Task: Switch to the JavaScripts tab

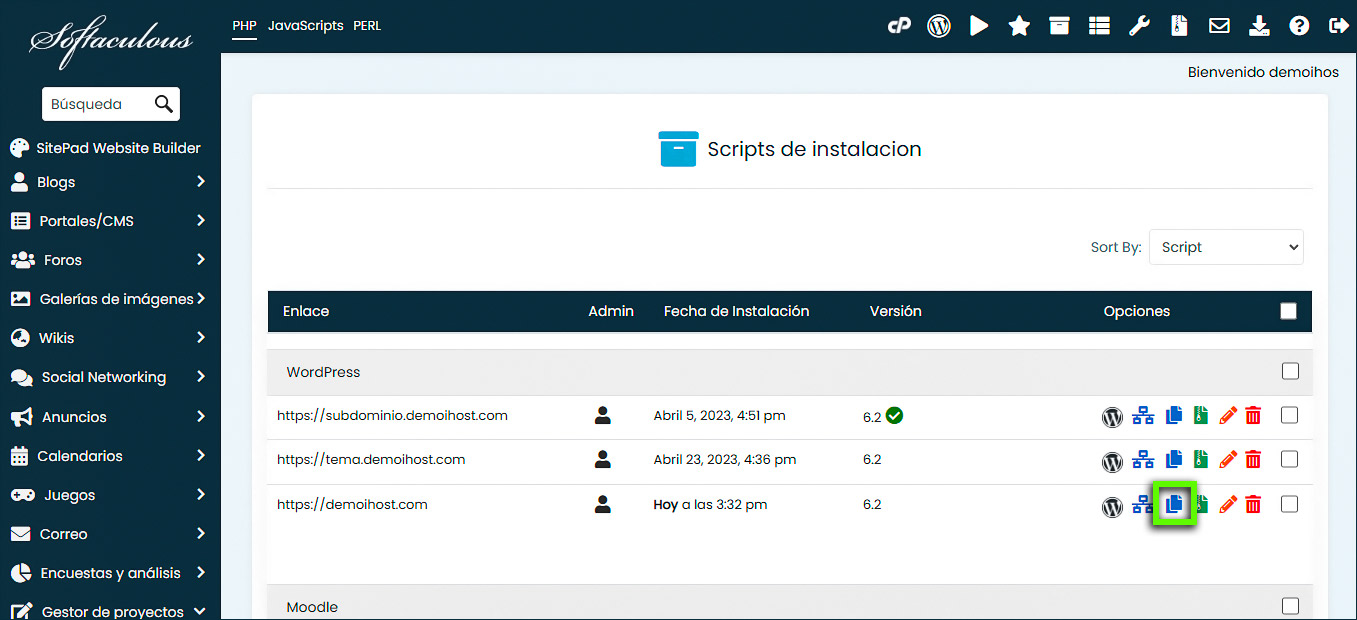Action: [305, 26]
